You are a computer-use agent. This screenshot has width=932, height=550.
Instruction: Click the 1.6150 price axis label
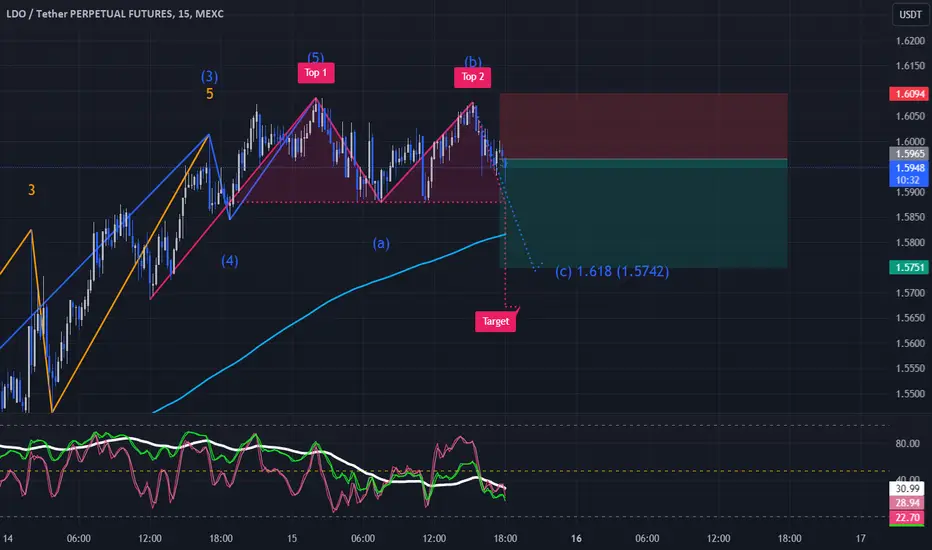tap(910, 66)
